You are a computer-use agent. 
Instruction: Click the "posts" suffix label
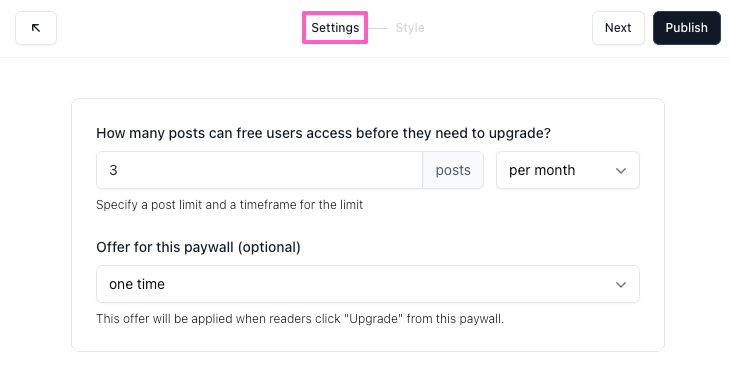pyautogui.click(x=453, y=170)
